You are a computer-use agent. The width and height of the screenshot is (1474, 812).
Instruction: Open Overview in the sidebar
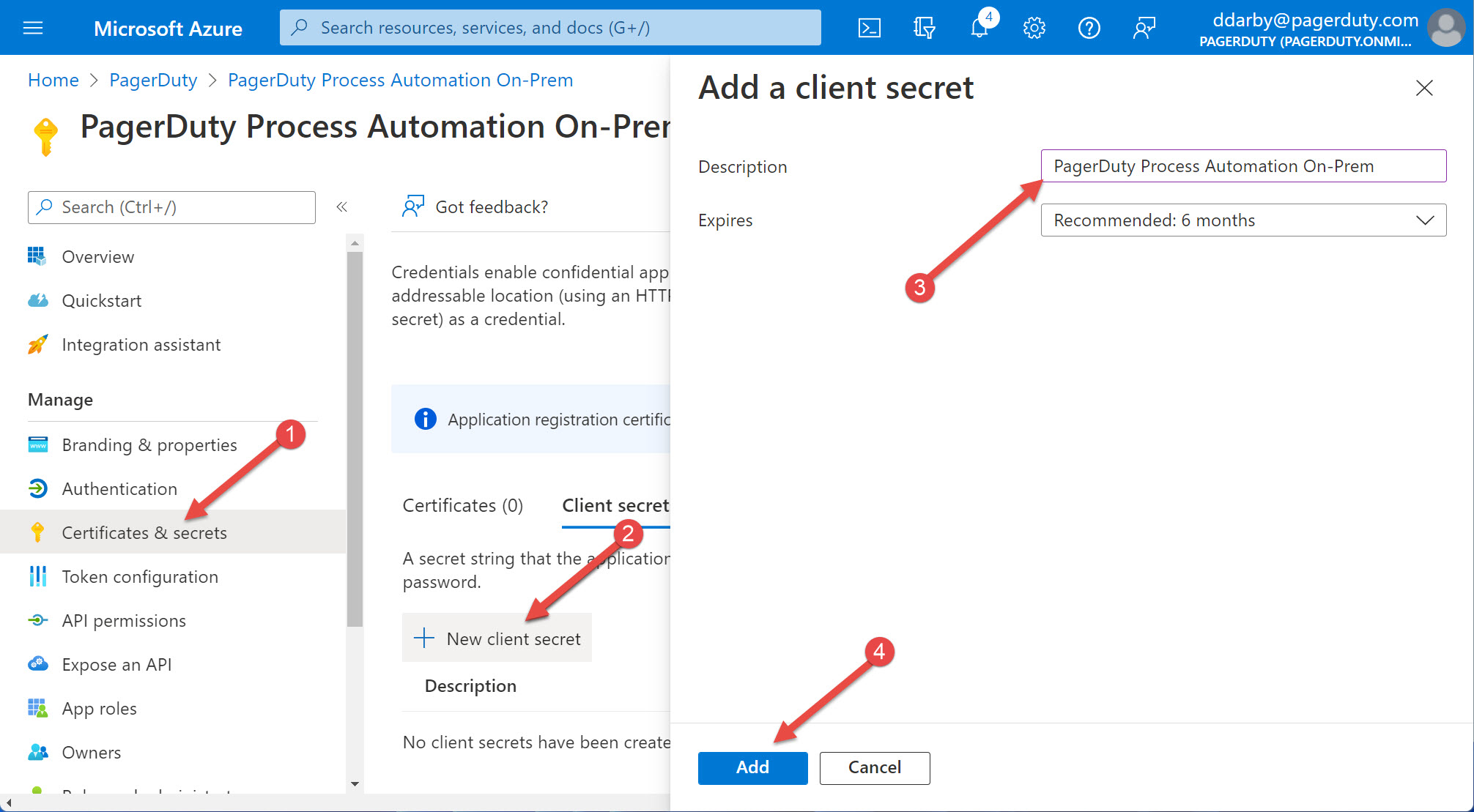coord(98,256)
